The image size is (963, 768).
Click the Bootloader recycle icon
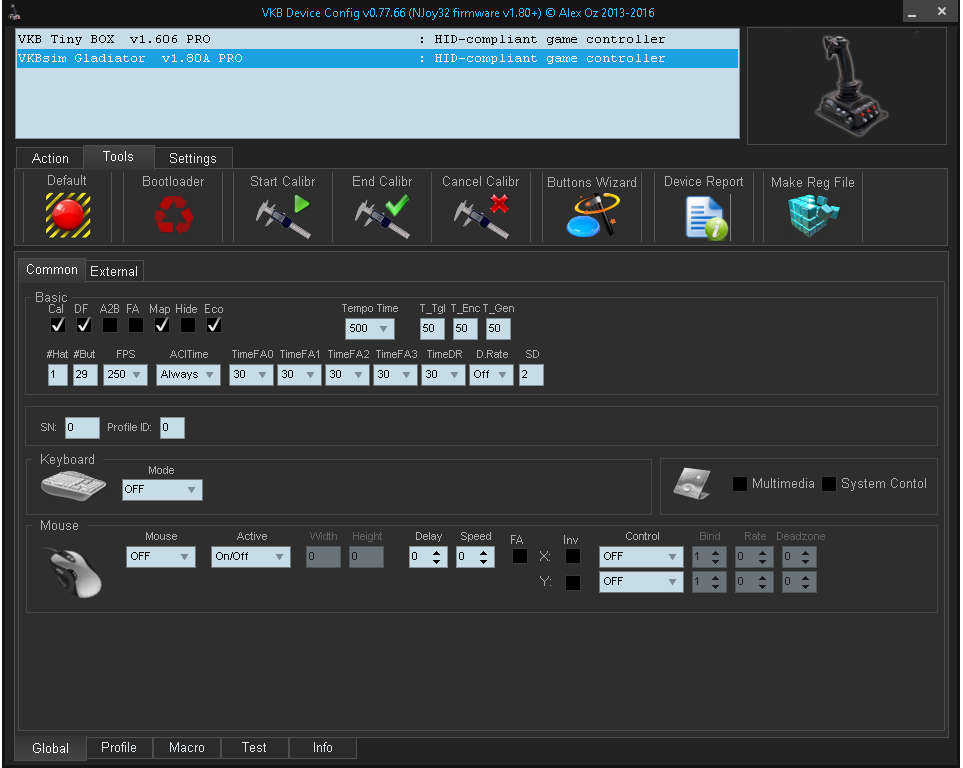[x=173, y=214]
